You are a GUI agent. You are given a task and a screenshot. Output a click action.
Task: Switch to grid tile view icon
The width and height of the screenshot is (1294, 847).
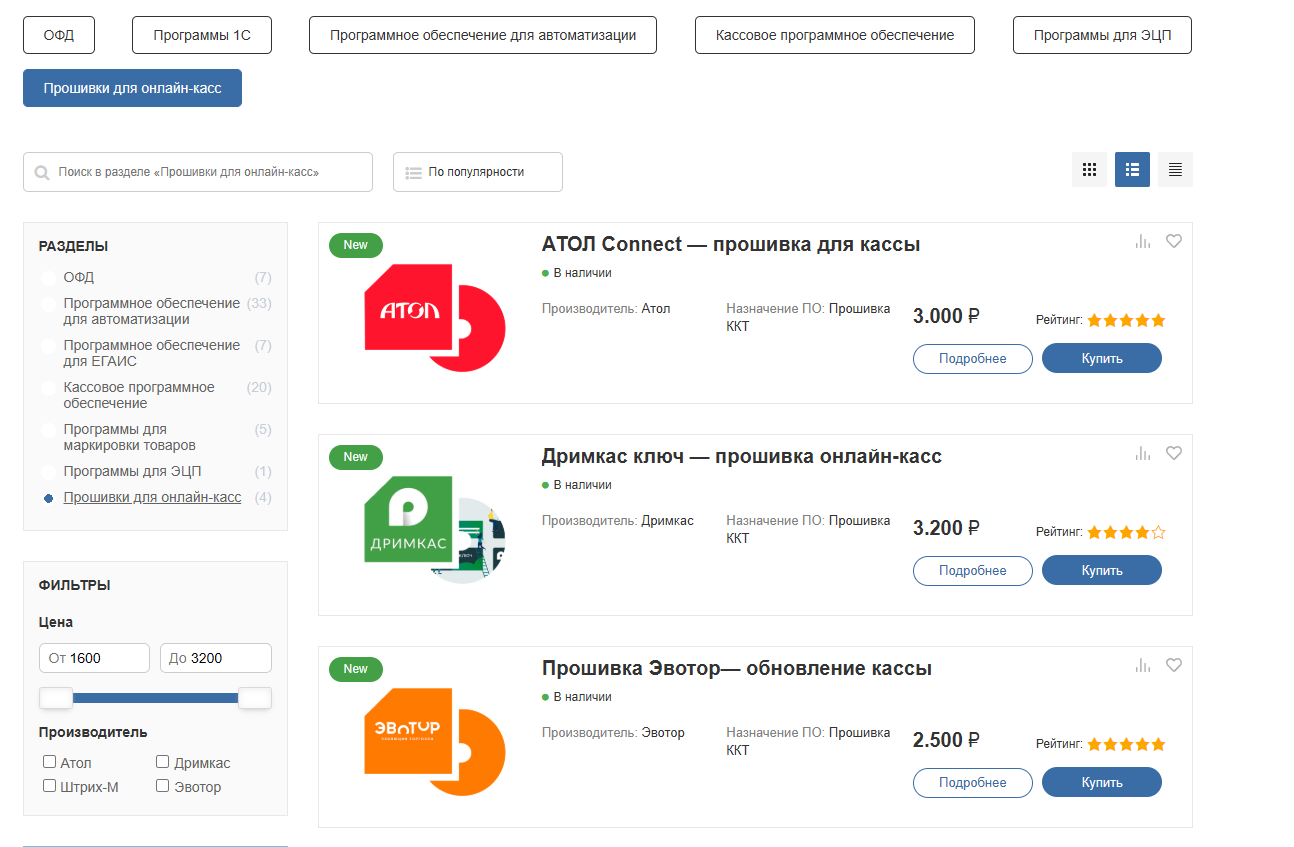click(x=1090, y=170)
